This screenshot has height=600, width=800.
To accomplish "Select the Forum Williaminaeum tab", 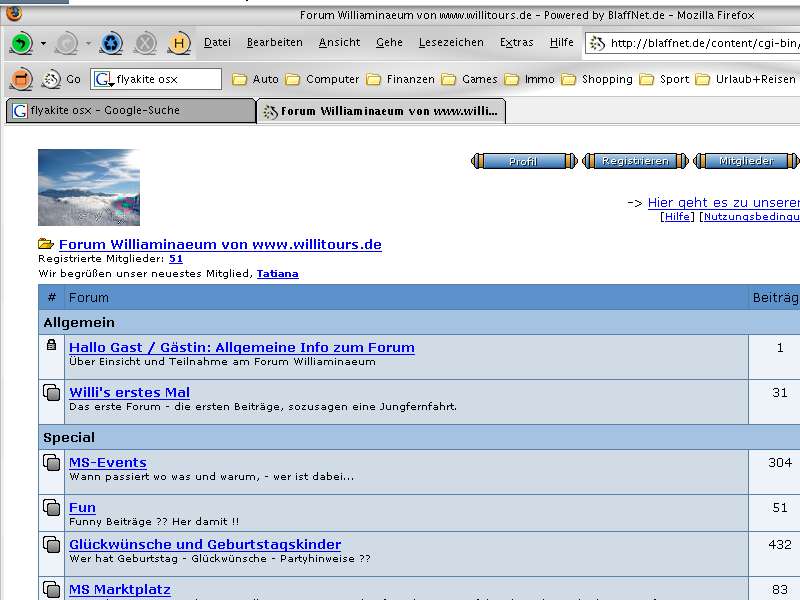I will [381, 111].
